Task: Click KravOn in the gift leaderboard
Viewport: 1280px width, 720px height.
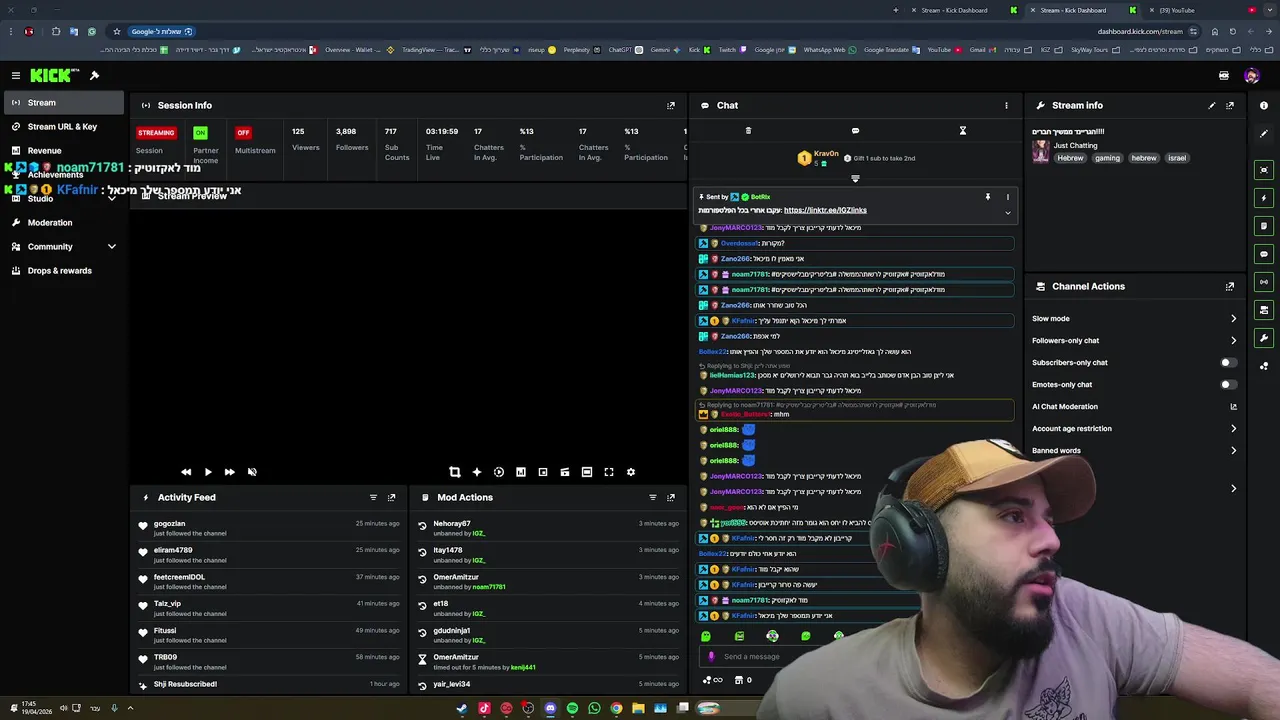Action: pos(826,154)
